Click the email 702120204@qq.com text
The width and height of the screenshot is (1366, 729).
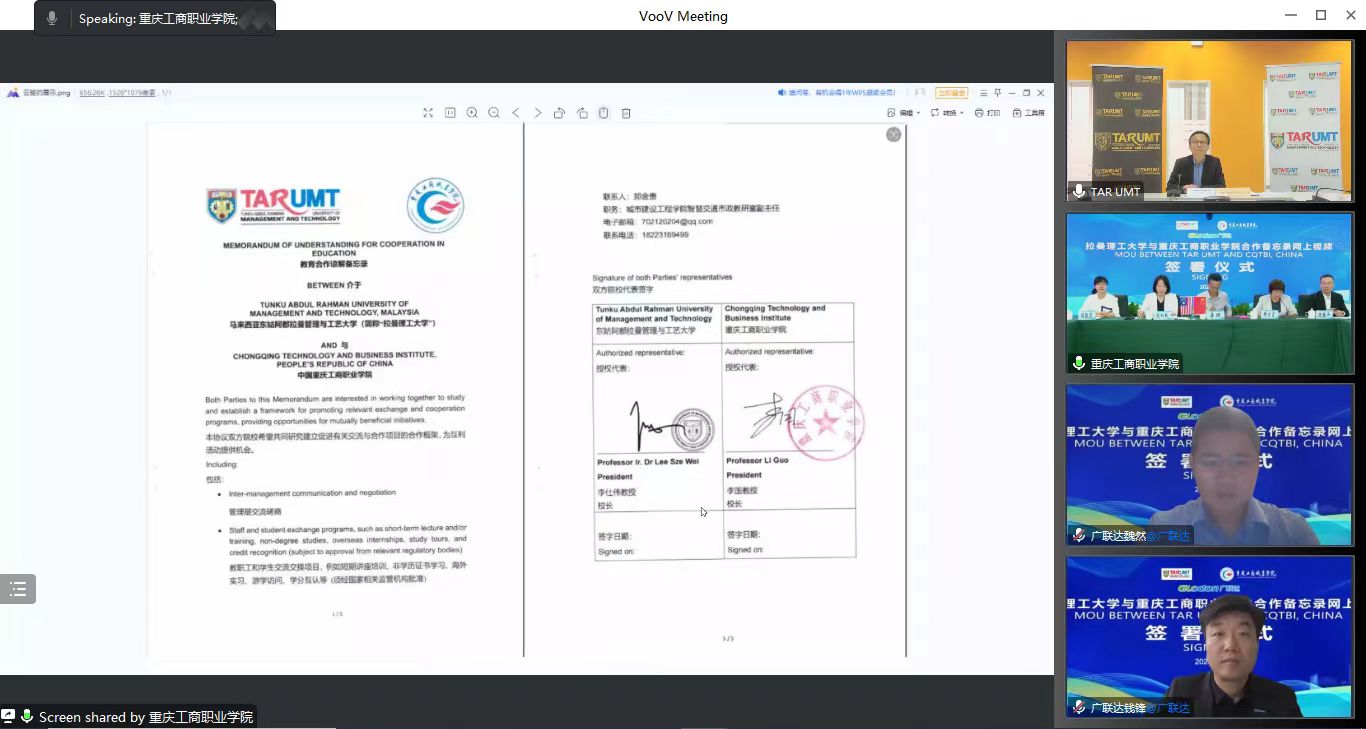pyautogui.click(x=678, y=221)
